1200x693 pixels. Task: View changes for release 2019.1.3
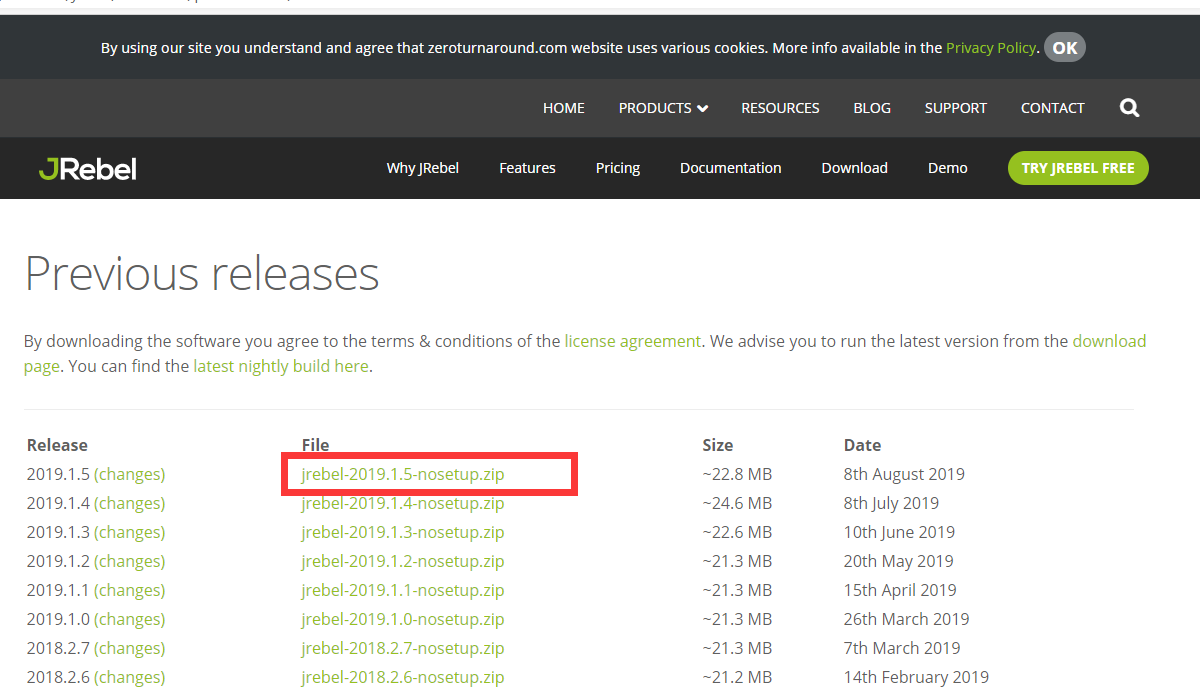[130, 532]
